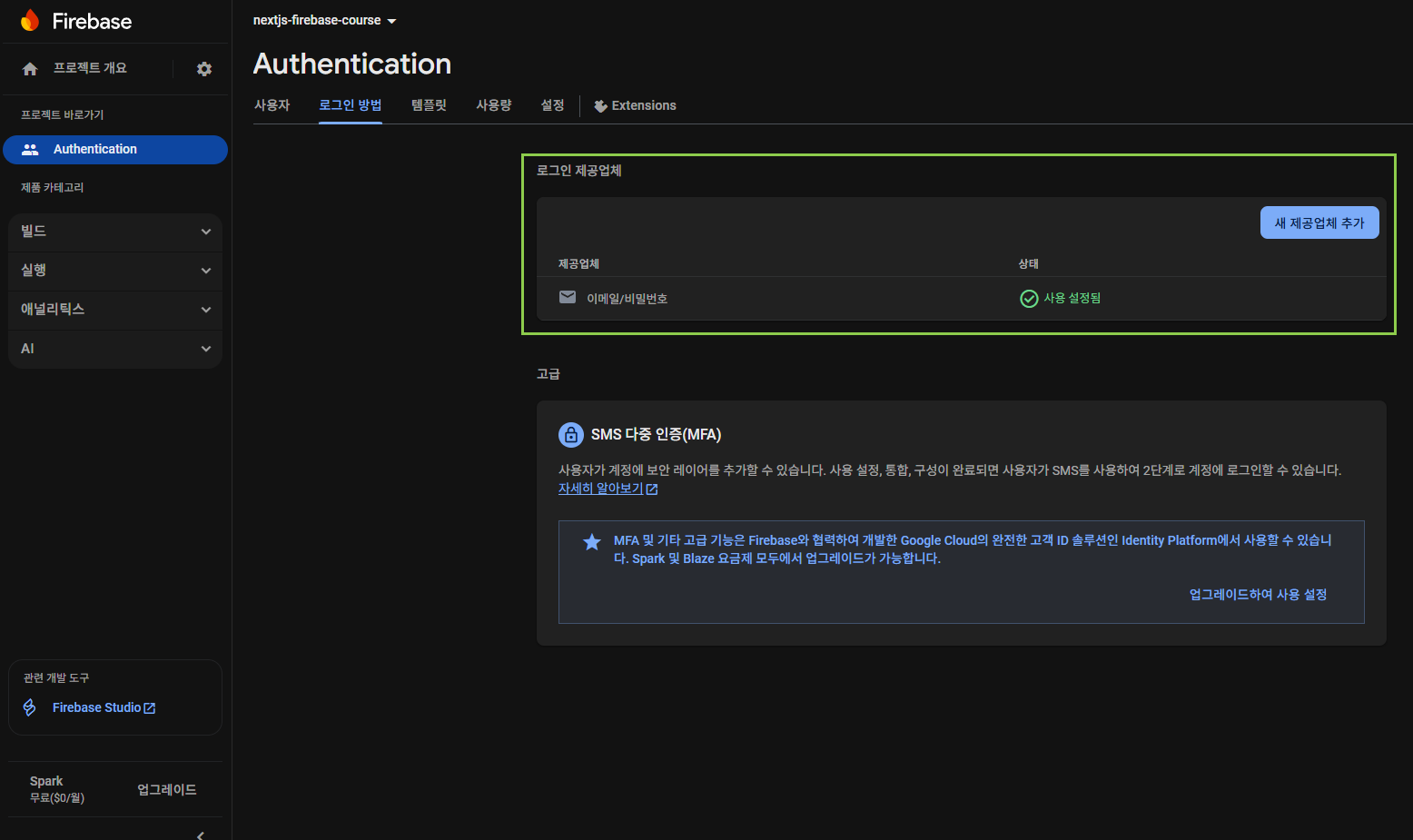Switch to the 사용자 tab
1413x840 pixels.
[x=272, y=105]
